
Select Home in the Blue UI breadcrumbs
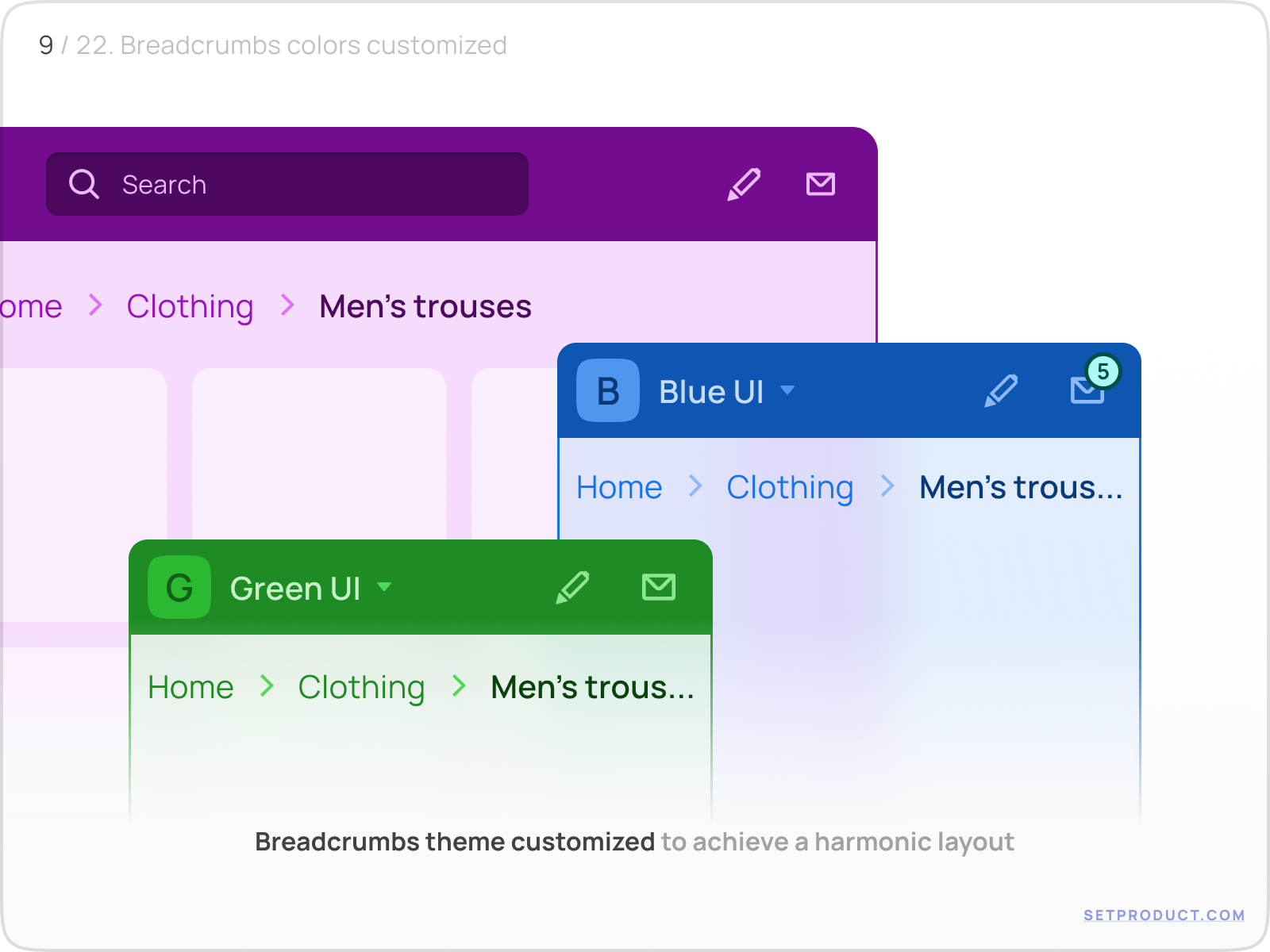pyautogui.click(x=619, y=488)
